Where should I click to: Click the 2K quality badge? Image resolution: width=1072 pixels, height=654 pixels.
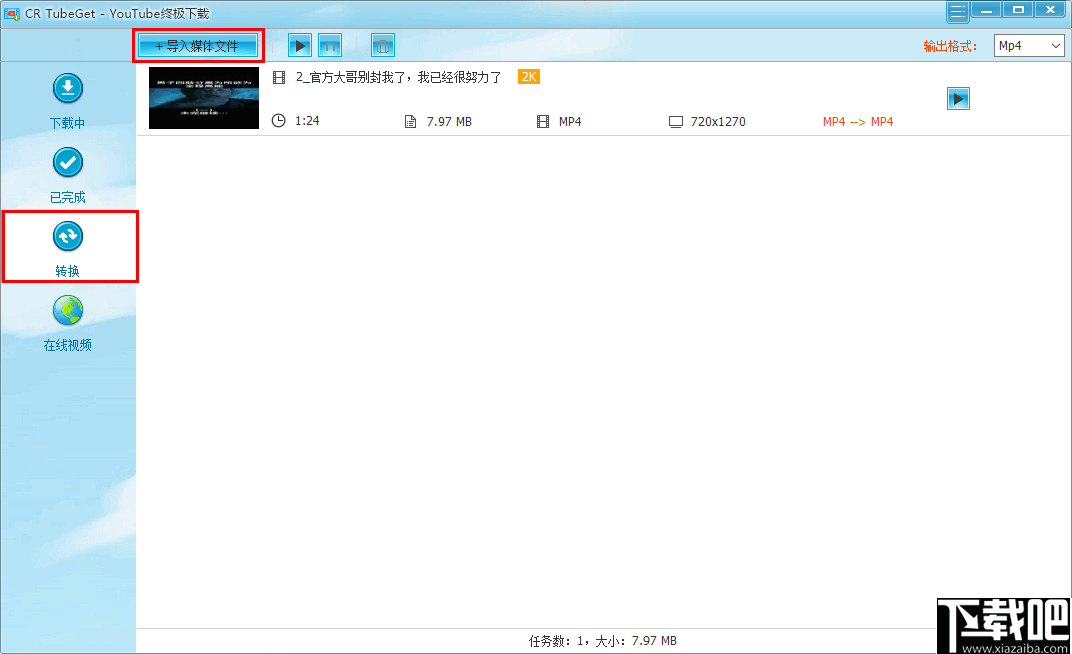pos(529,77)
